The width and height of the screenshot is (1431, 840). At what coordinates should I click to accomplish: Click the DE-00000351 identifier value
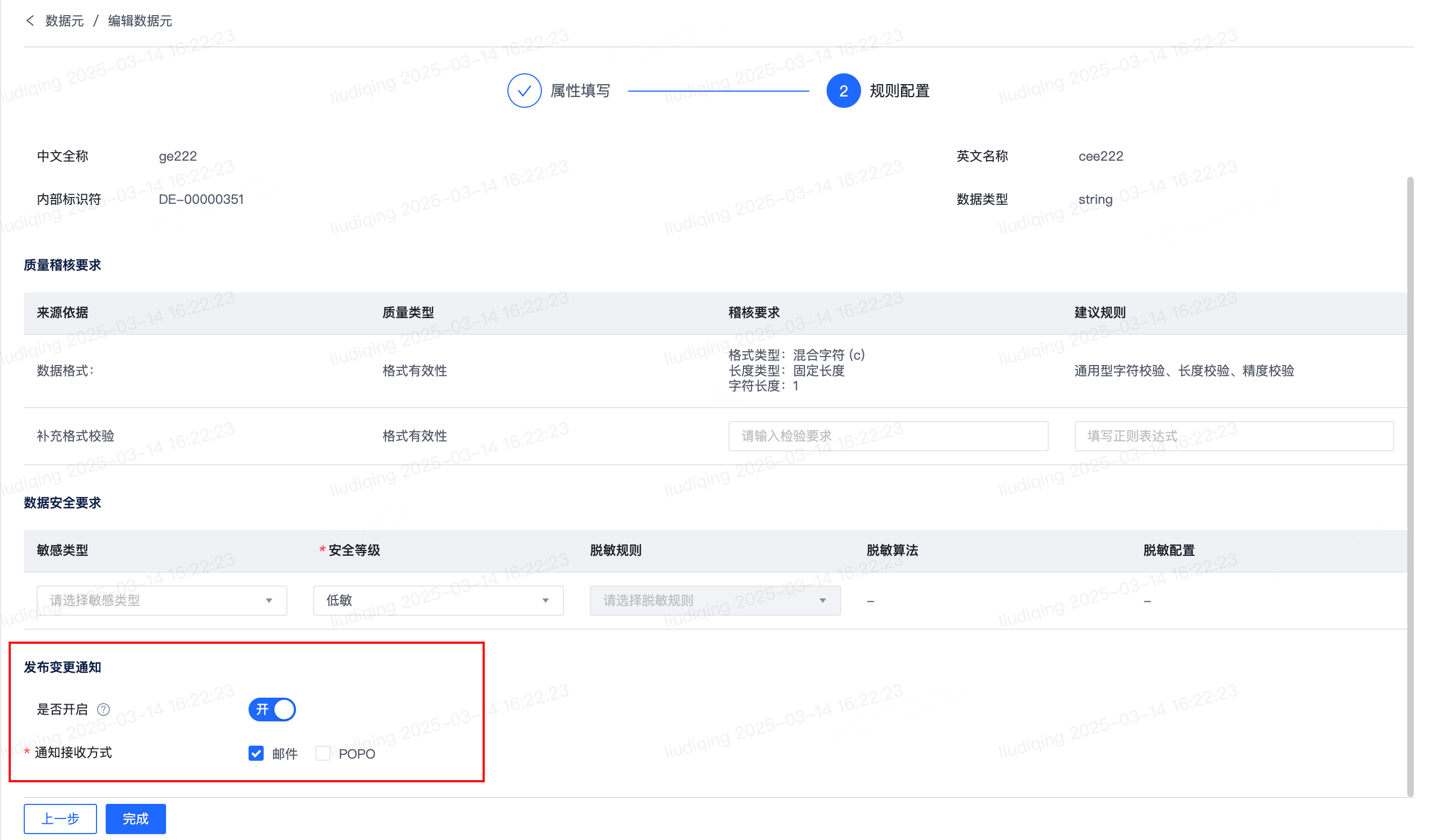pos(201,199)
